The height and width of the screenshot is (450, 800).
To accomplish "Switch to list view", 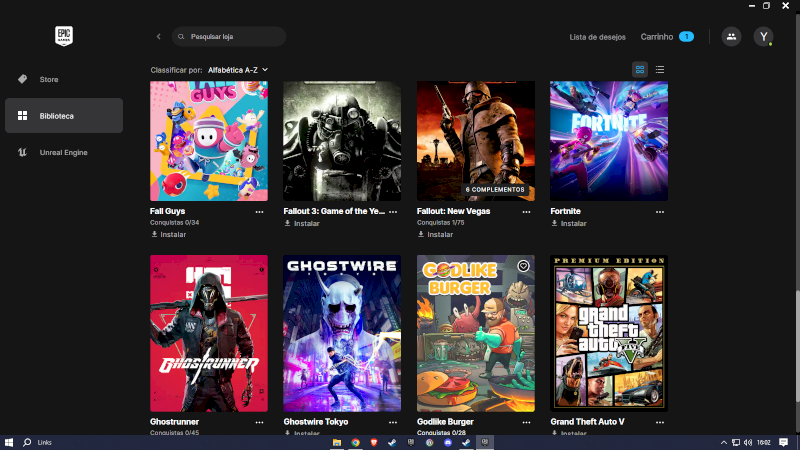I will (x=660, y=69).
